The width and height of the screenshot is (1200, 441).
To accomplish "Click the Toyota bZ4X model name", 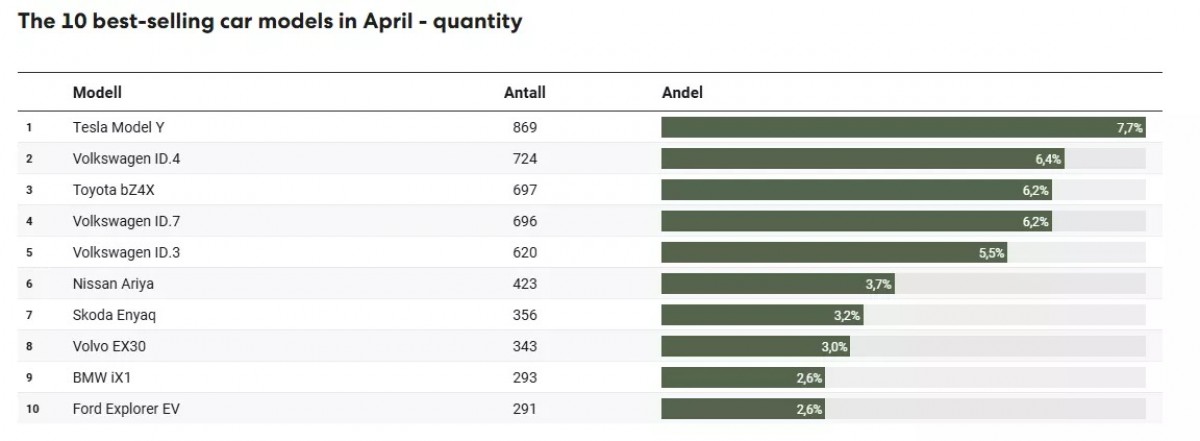I will (x=110, y=190).
